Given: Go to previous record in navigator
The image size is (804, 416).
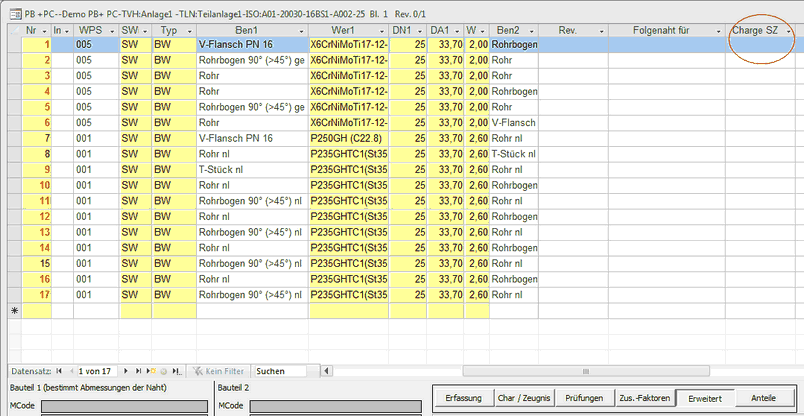Looking at the screenshot, I should pos(70,371).
